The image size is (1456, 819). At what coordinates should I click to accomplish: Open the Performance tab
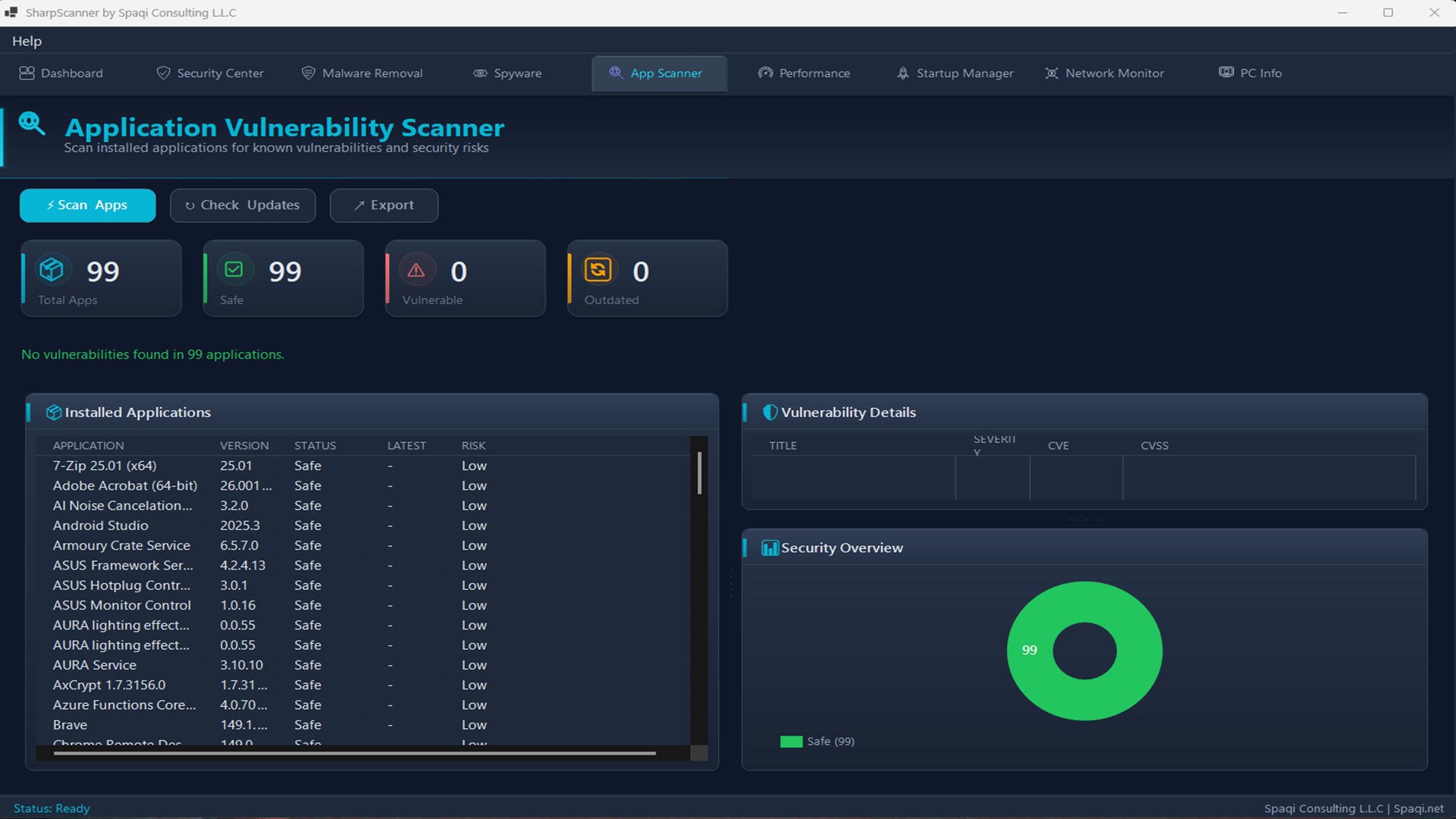(804, 73)
